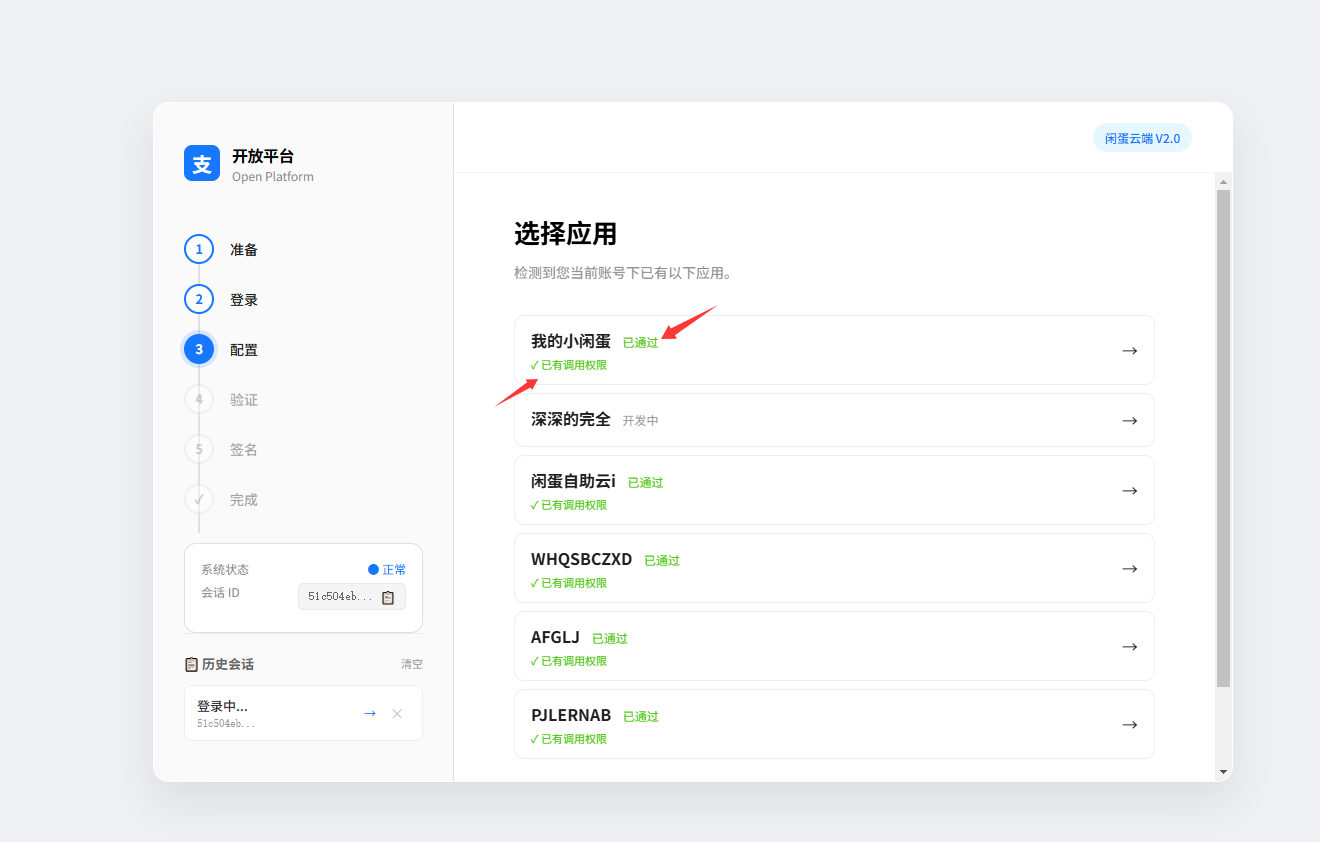1320x842 pixels.
Task: Click the scroll down arrow of app list
Action: coord(1223,772)
